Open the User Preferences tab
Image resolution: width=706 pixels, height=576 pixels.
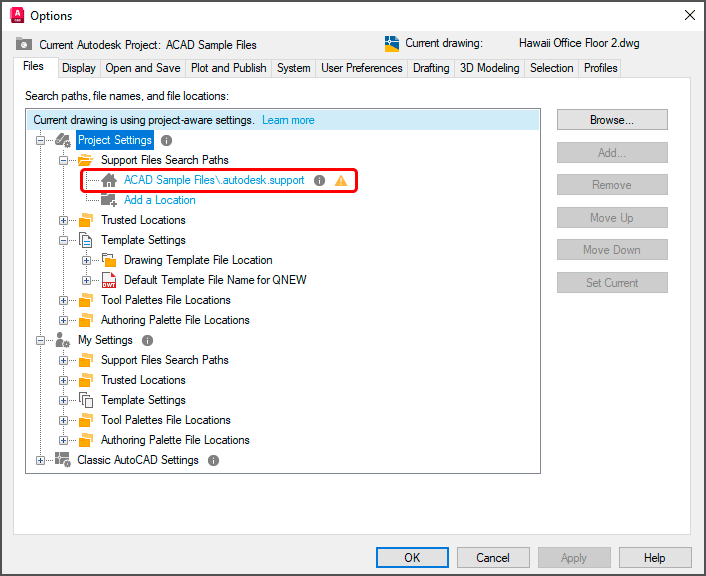tap(362, 68)
